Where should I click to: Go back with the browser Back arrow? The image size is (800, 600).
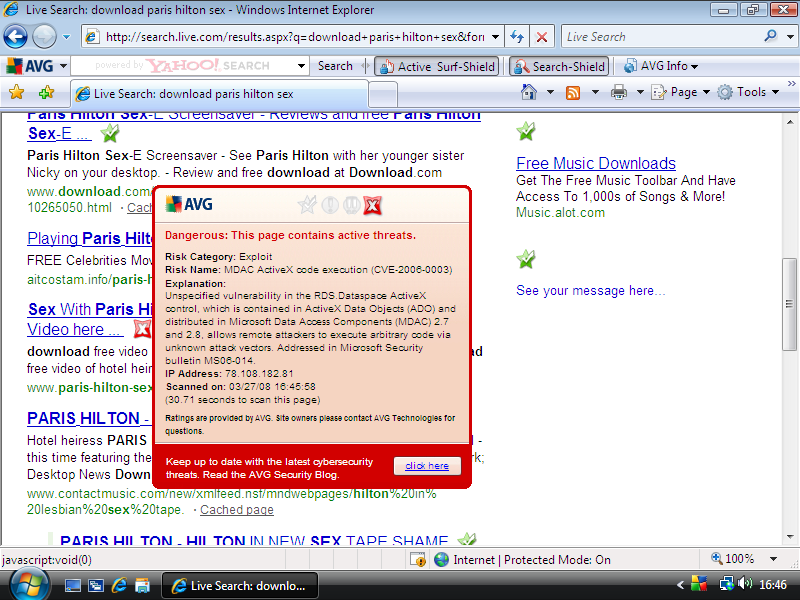pyautogui.click(x=15, y=37)
